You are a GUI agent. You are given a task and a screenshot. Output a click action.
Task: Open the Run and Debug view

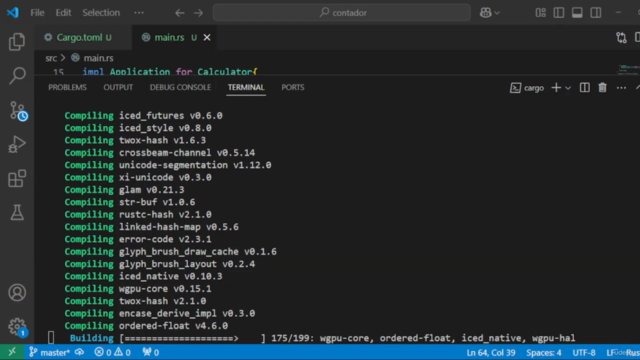pos(17,144)
